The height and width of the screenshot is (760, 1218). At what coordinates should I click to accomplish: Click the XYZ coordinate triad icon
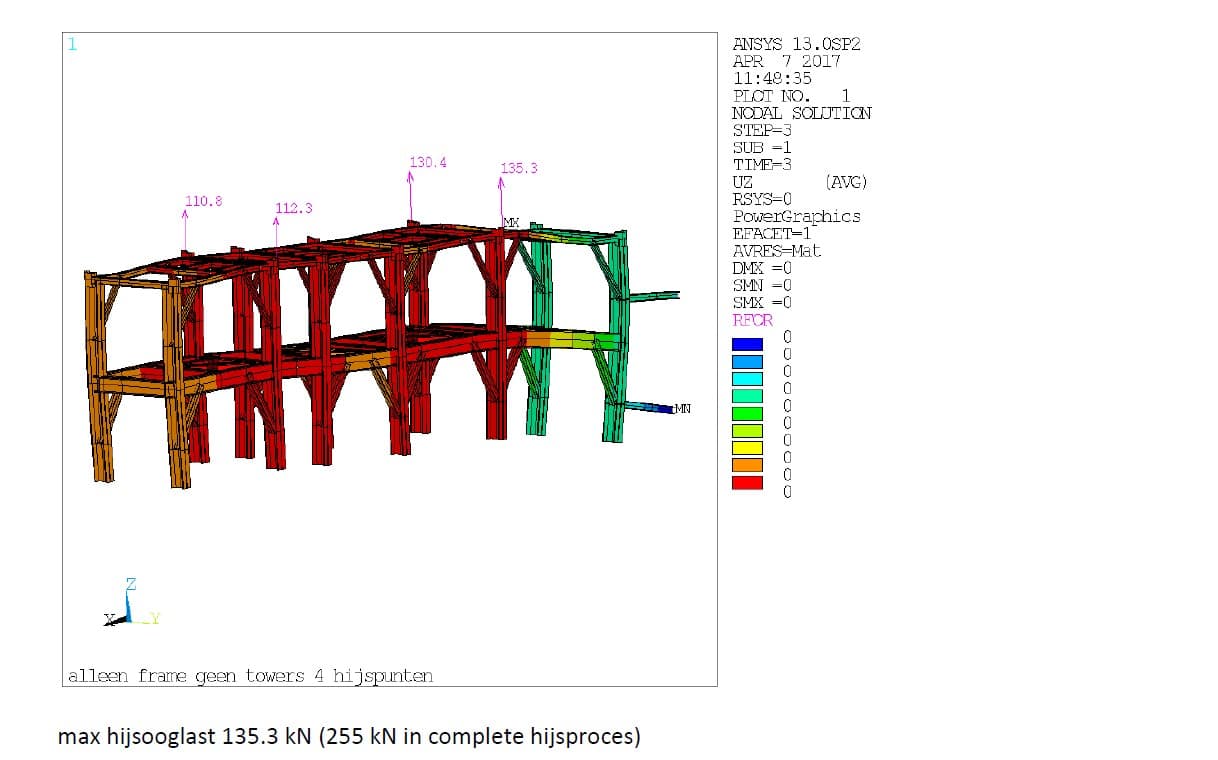pyautogui.click(x=132, y=603)
